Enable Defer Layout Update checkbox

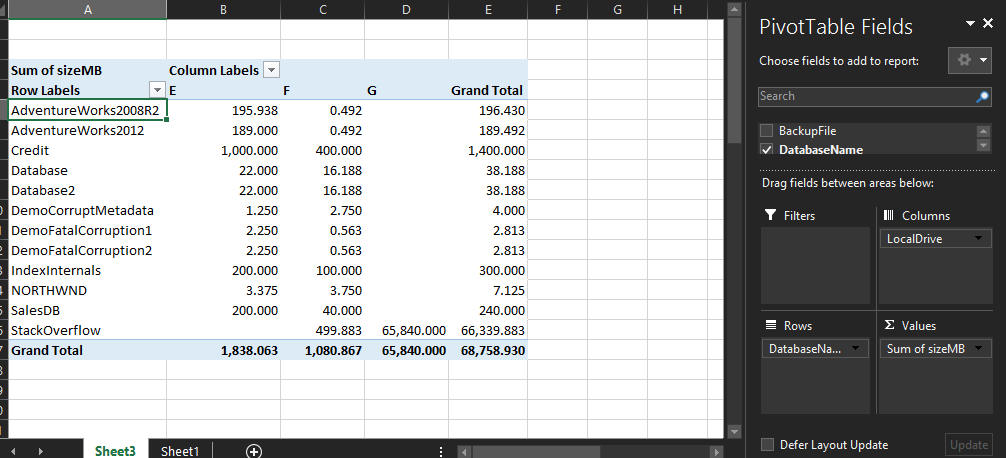(767, 445)
